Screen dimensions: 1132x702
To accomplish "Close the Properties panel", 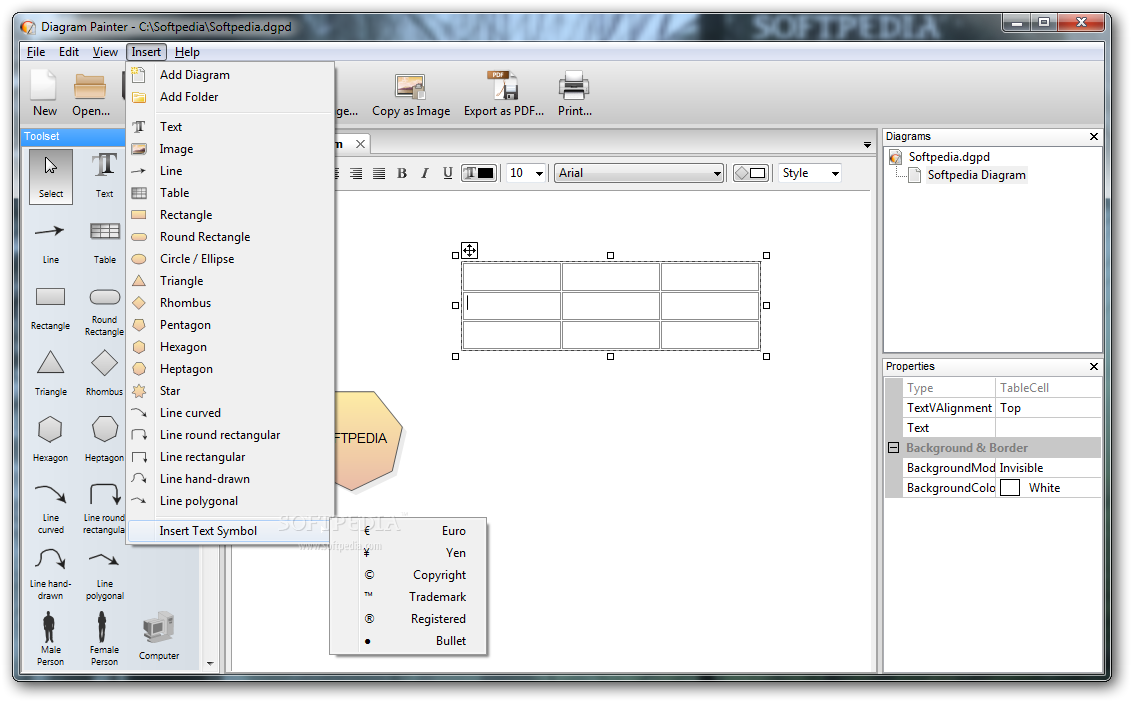I will 1094,367.
